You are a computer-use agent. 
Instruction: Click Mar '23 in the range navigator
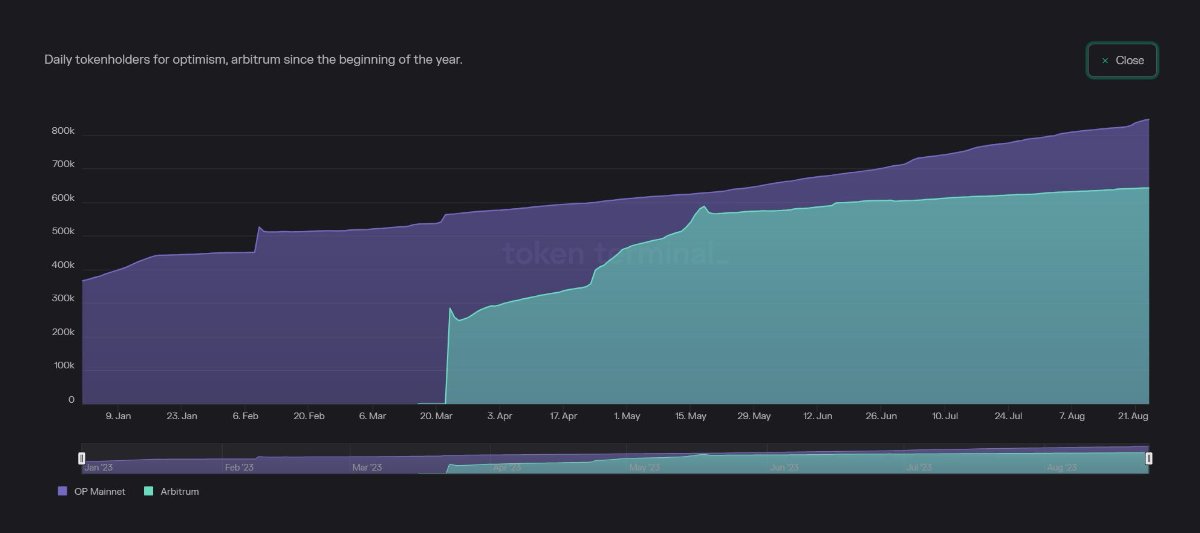(x=367, y=467)
